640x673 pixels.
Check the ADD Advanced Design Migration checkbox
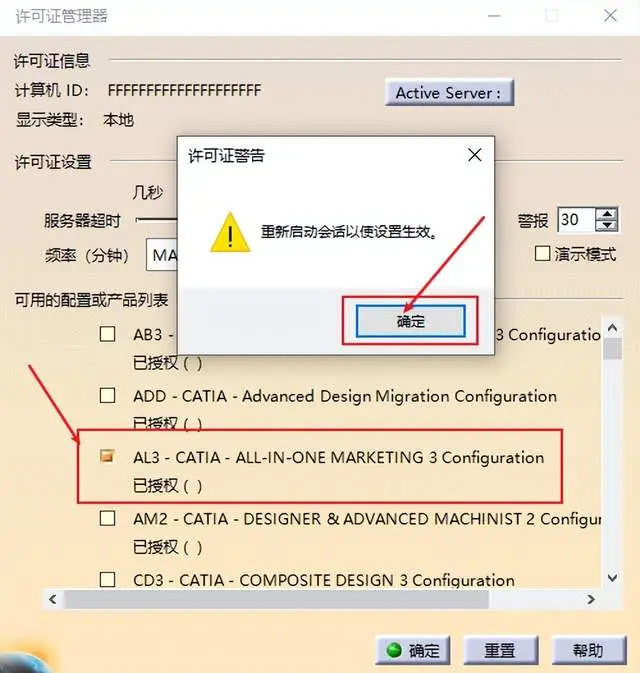(107, 395)
